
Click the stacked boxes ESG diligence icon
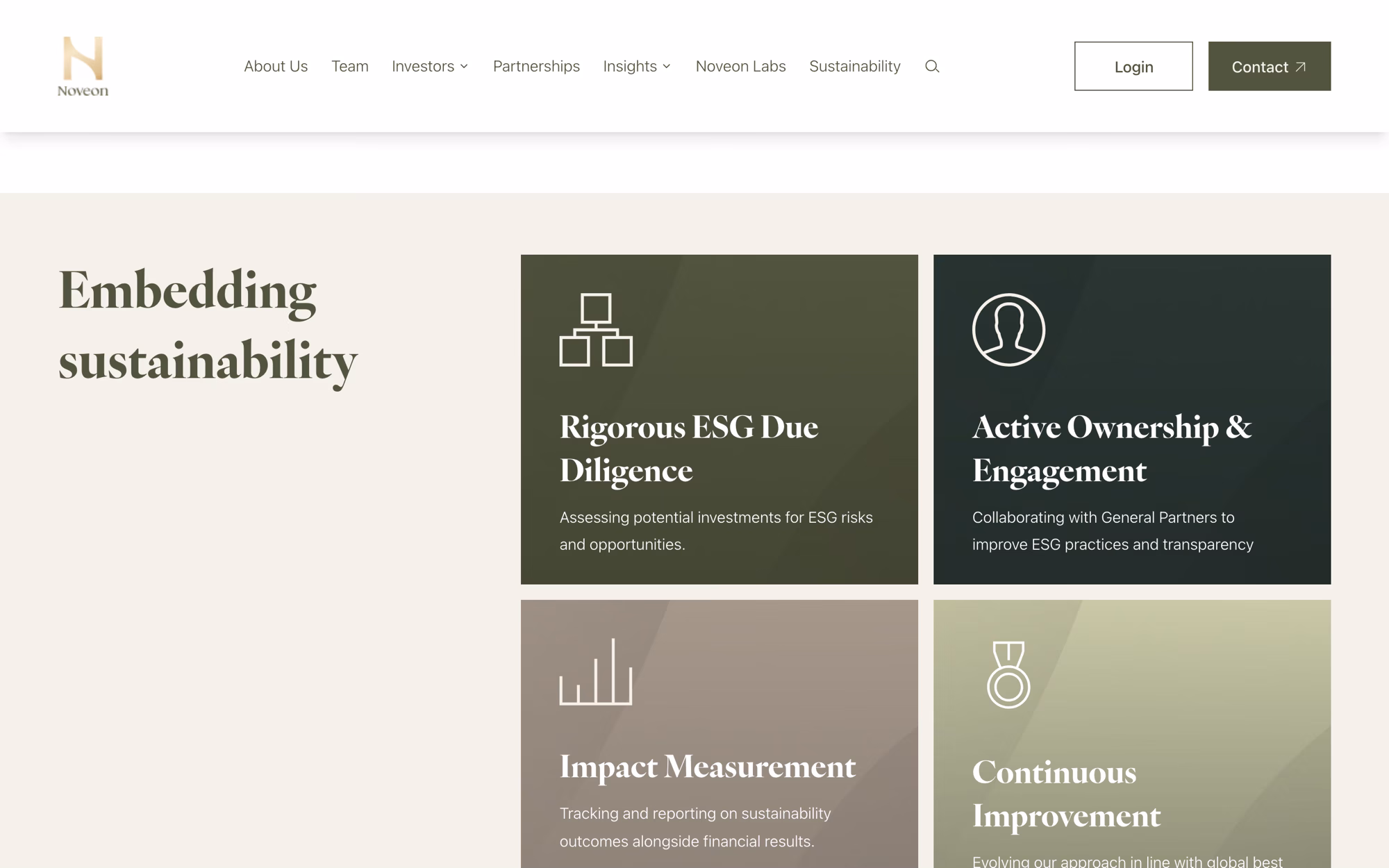click(x=596, y=330)
